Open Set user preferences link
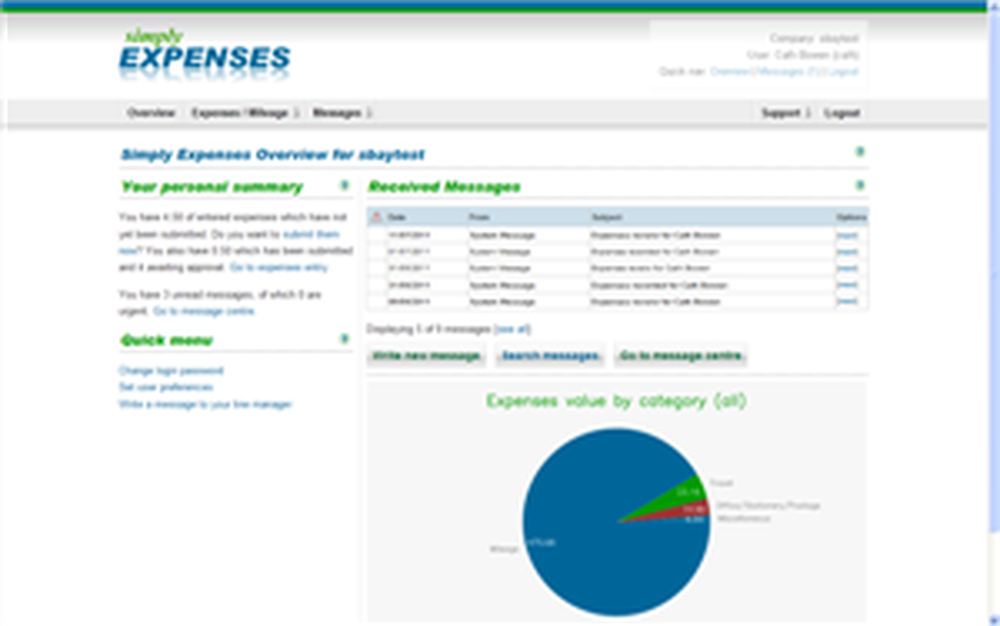 166,387
